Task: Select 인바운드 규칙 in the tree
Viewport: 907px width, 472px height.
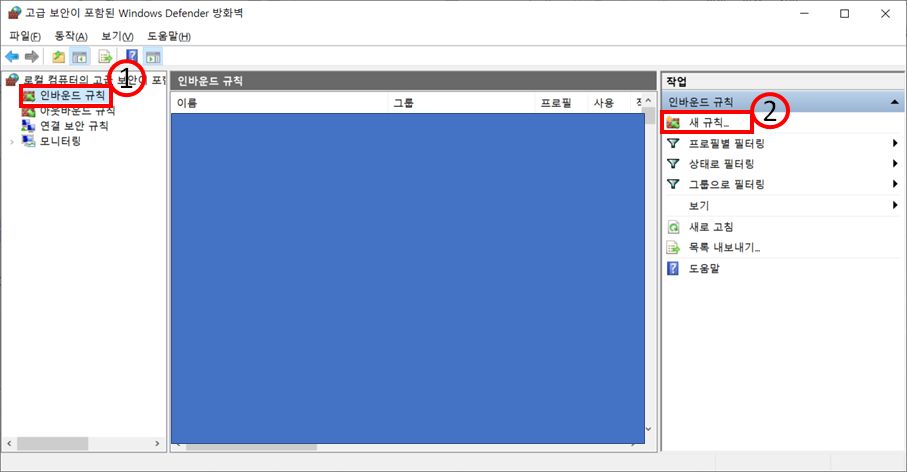Action: point(72,95)
